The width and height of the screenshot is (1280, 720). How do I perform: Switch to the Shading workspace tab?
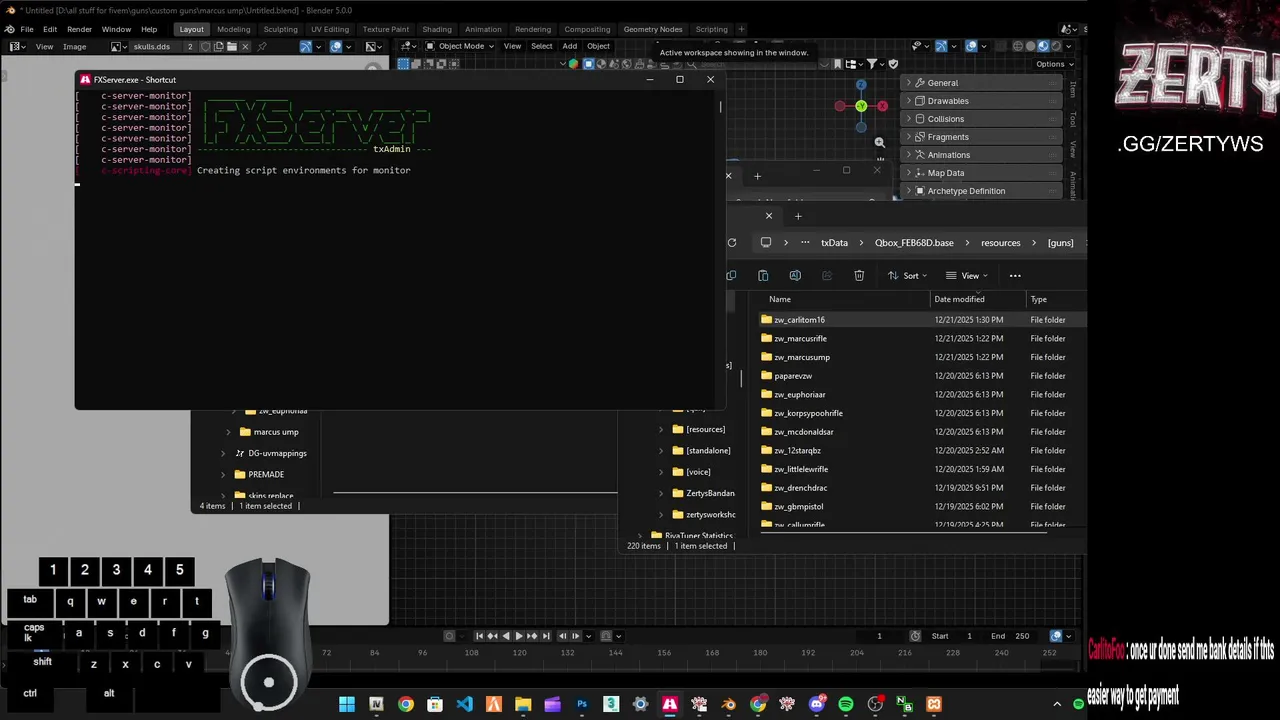(x=437, y=29)
